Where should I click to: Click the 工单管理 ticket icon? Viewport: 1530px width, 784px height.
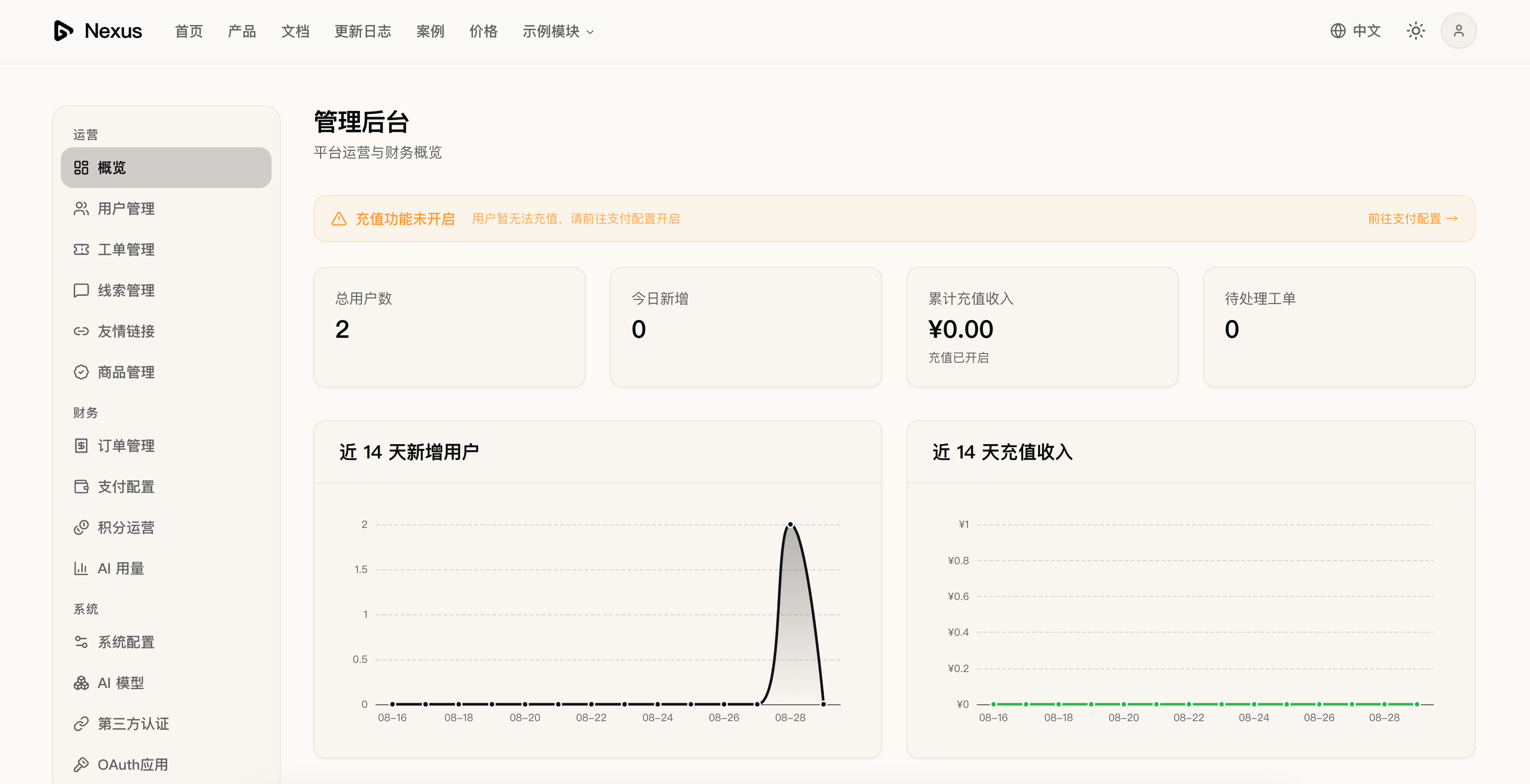click(x=81, y=250)
